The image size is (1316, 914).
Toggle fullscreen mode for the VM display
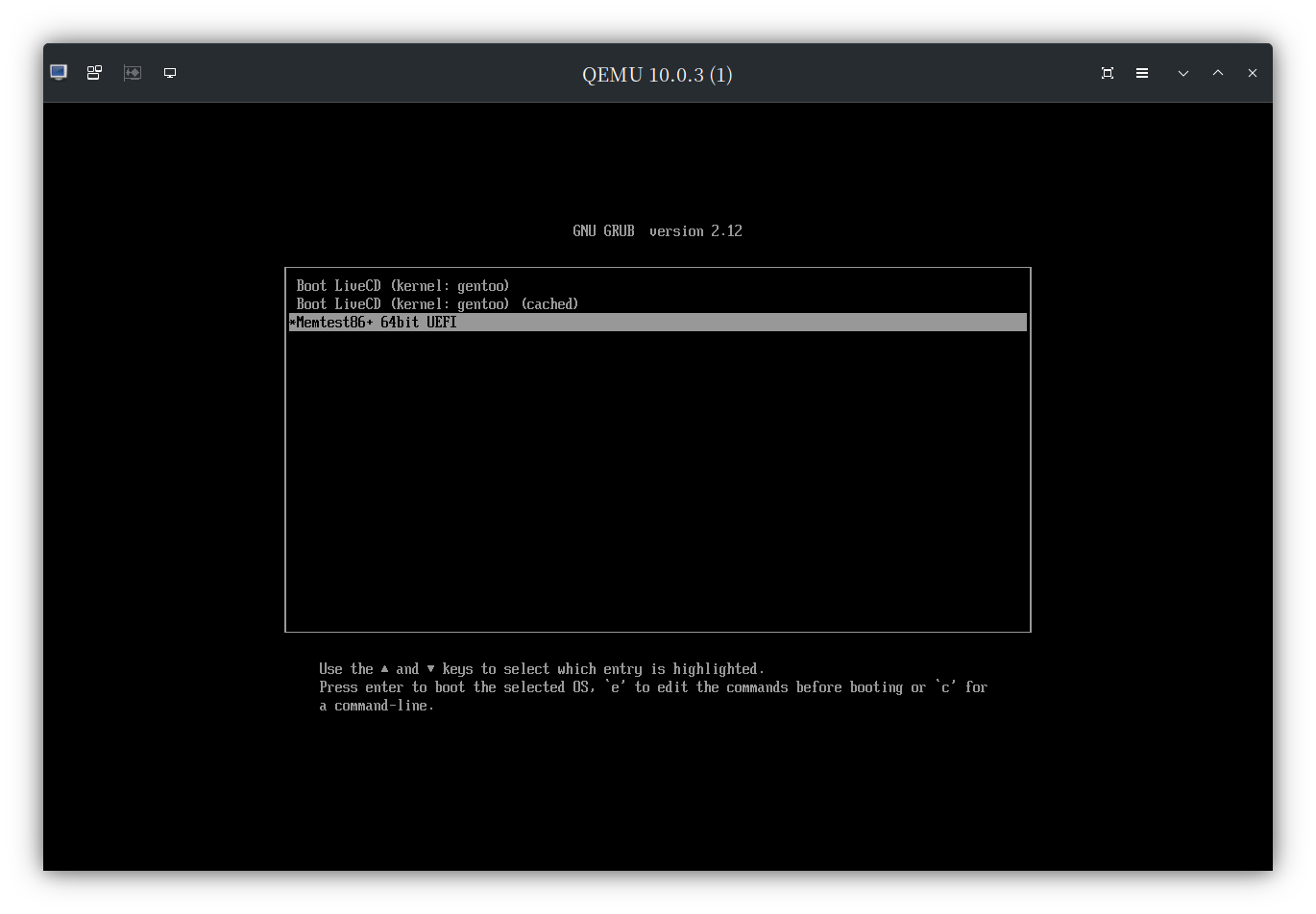1107,72
